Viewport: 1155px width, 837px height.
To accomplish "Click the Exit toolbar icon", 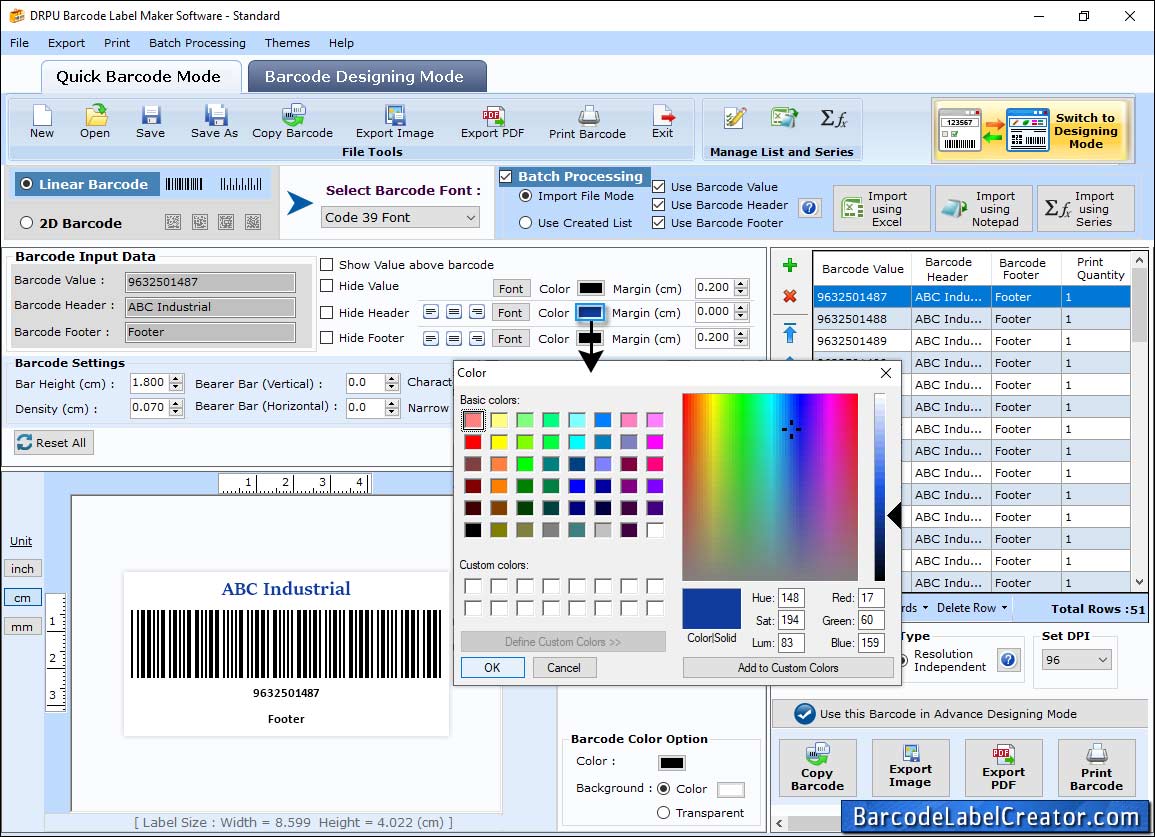I will (662, 122).
